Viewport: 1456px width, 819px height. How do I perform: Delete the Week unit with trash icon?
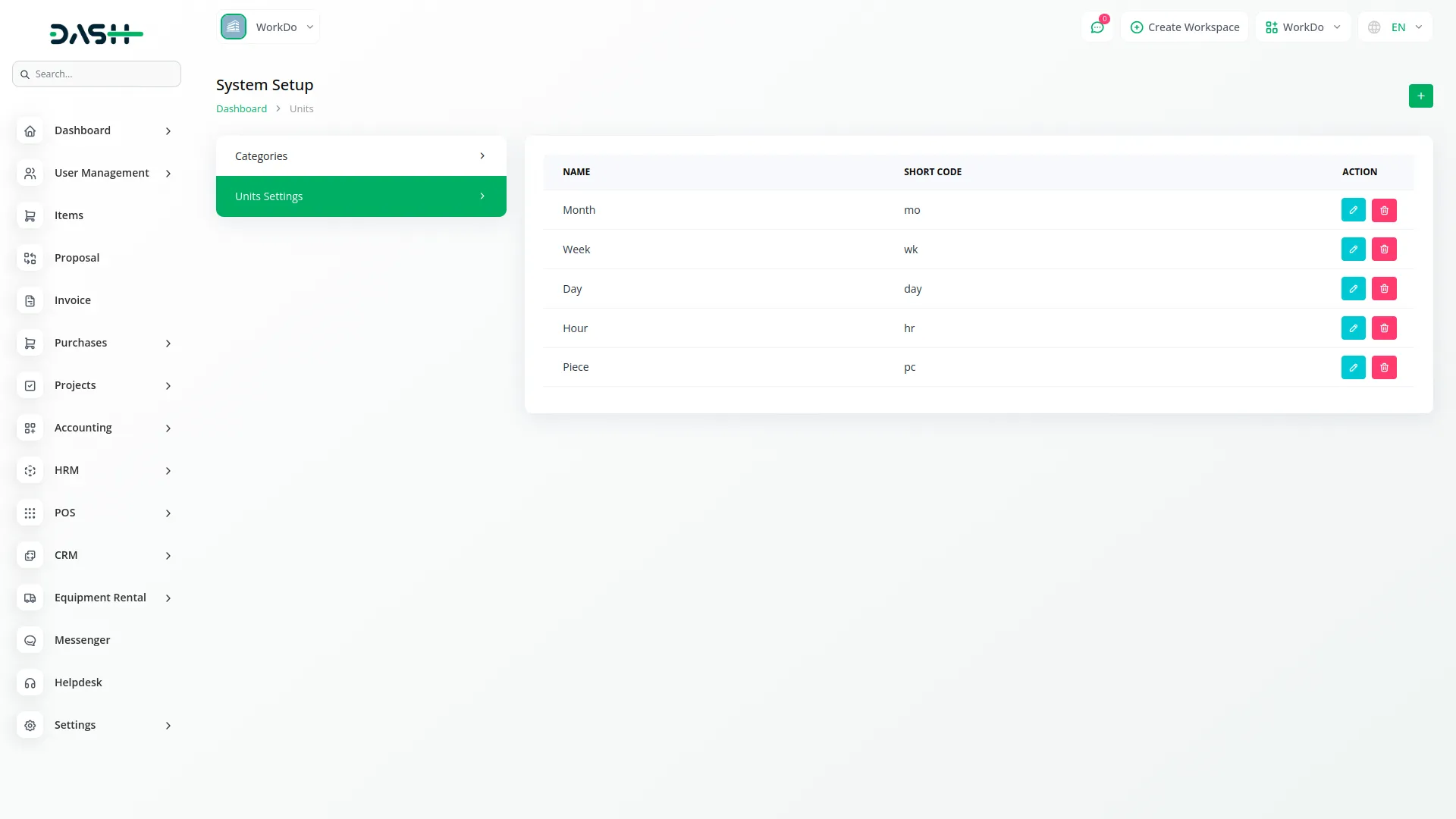point(1384,249)
